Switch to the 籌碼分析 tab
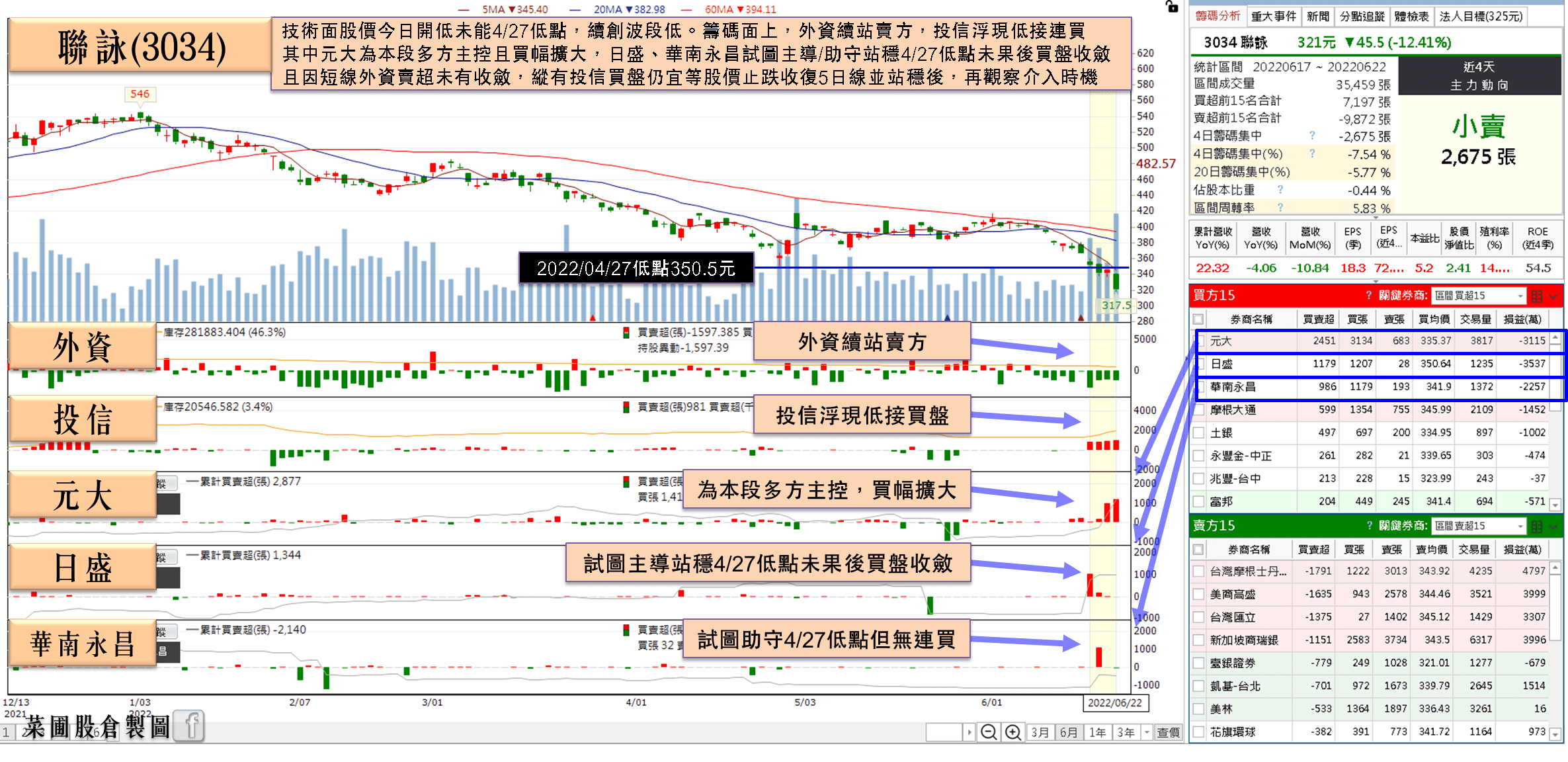This screenshot has width=1568, height=762. [x=1218, y=16]
